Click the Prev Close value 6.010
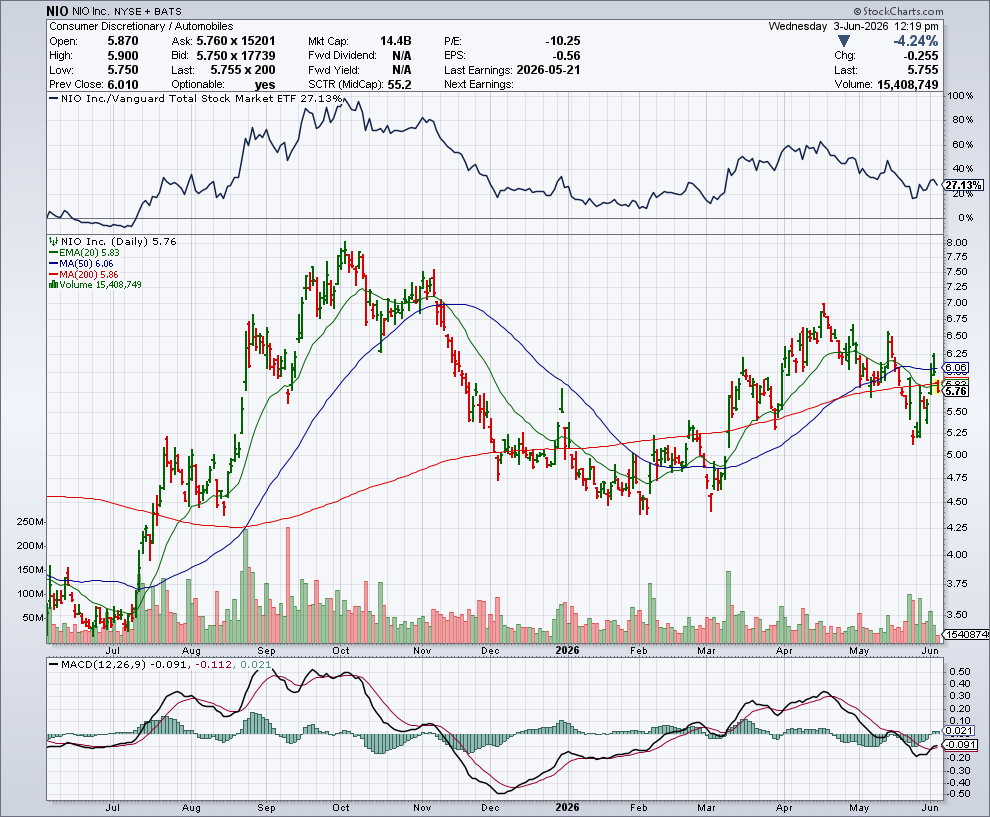Screen dimensions: 990x817 (x=122, y=85)
